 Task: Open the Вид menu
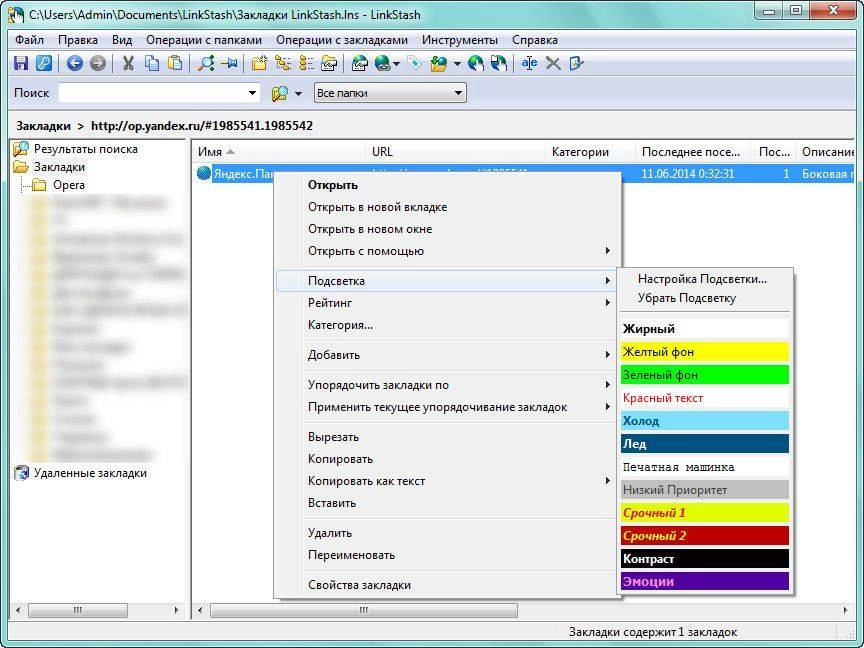(122, 40)
